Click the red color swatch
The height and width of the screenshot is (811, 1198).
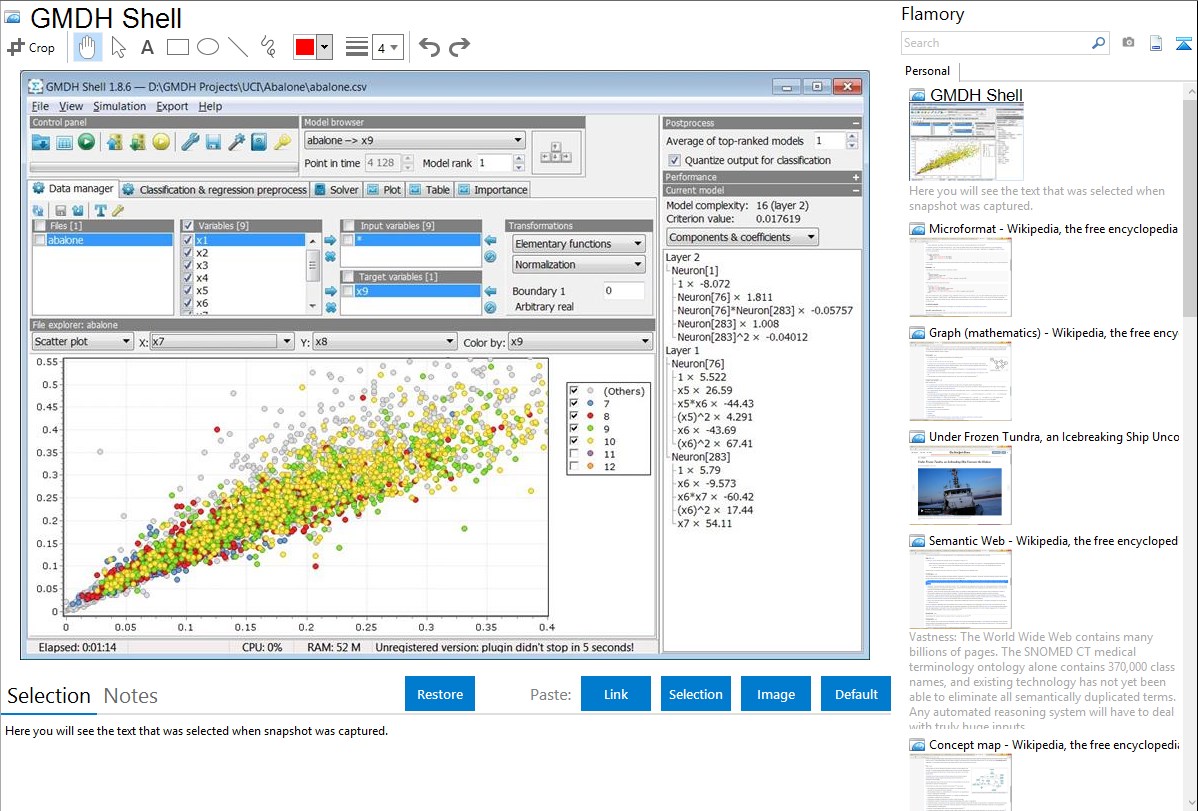pos(305,47)
